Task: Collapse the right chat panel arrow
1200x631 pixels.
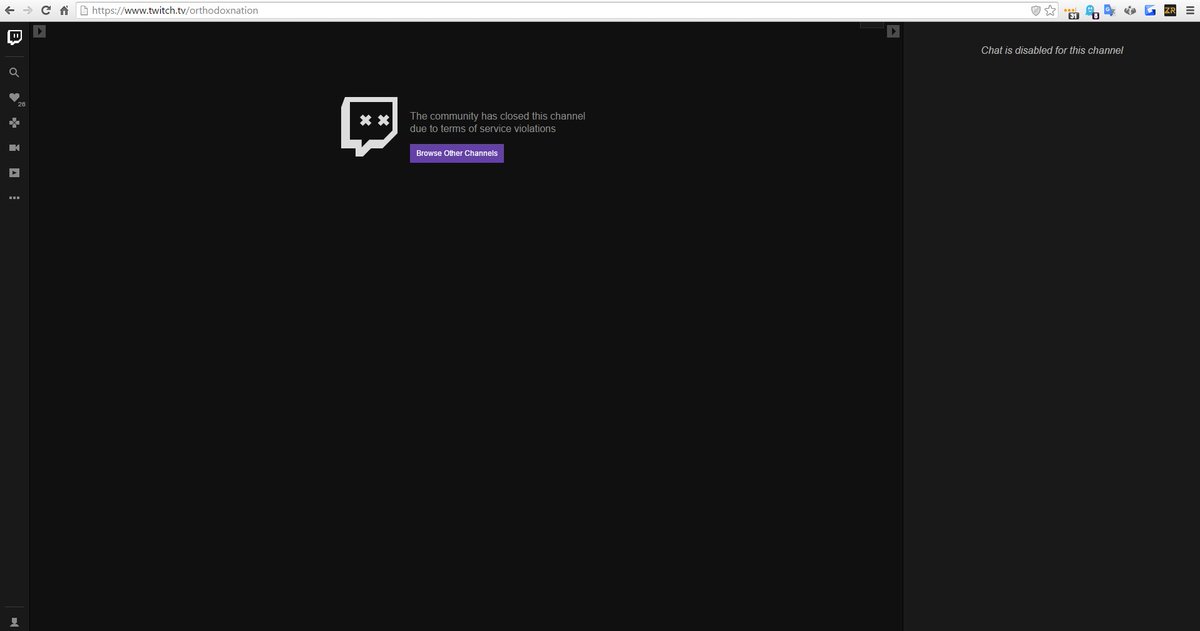Action: 893,31
